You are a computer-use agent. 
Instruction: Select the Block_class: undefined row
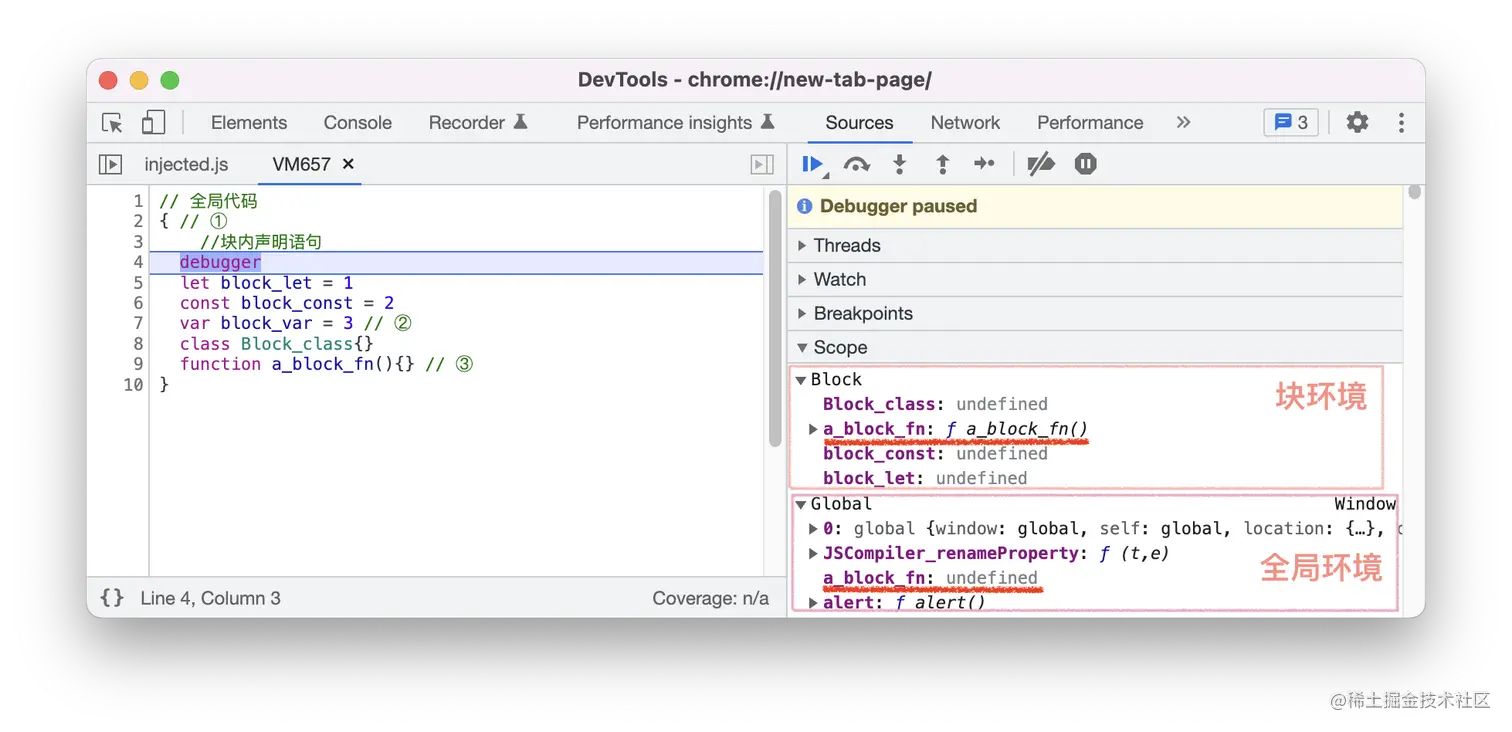[935, 404]
